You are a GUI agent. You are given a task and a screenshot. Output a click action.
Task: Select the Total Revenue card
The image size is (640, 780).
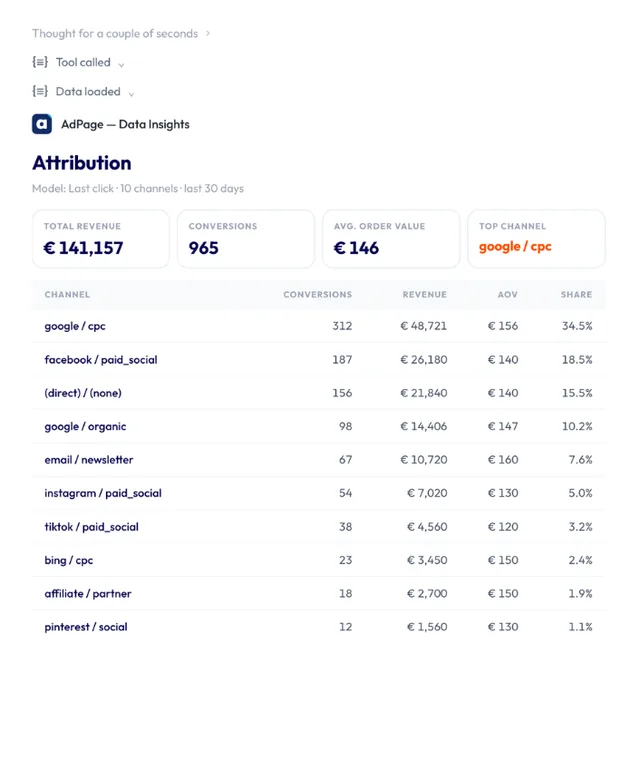(x=101, y=239)
